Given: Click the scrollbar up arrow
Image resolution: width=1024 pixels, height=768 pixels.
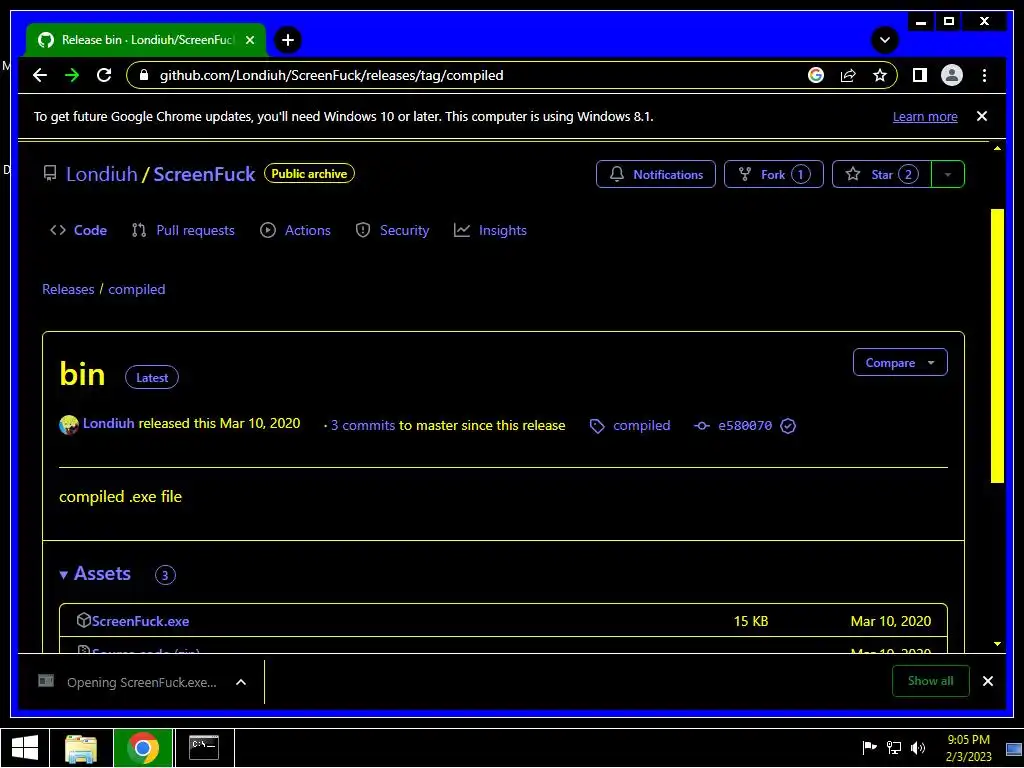Looking at the screenshot, I should click(997, 148).
